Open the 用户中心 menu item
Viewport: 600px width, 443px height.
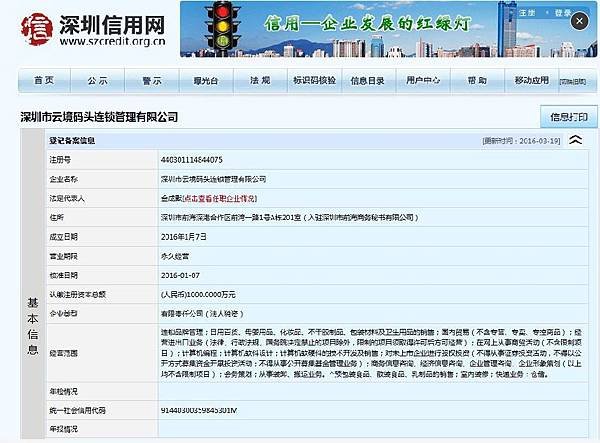(x=423, y=80)
